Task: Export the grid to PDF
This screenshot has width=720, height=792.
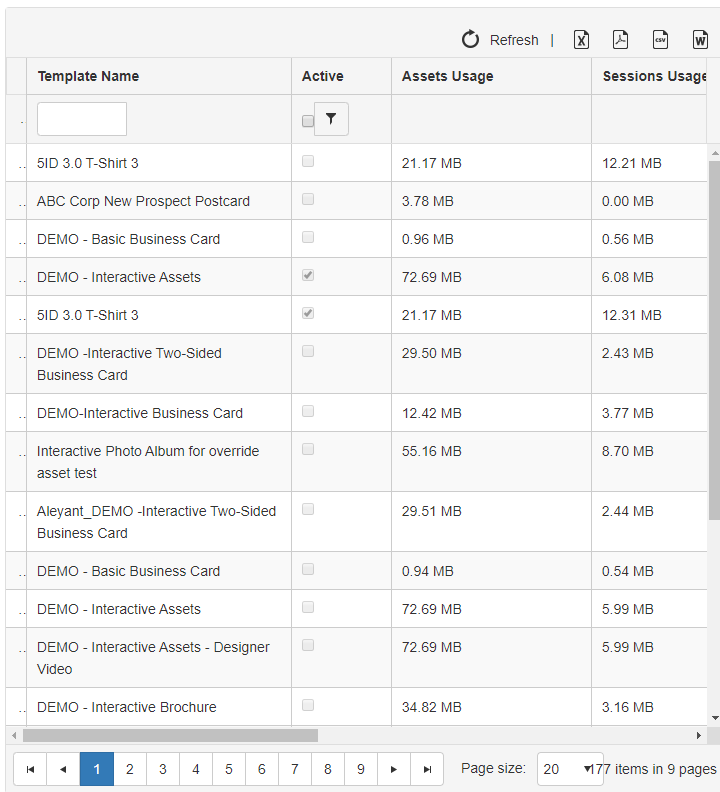Action: 620,40
